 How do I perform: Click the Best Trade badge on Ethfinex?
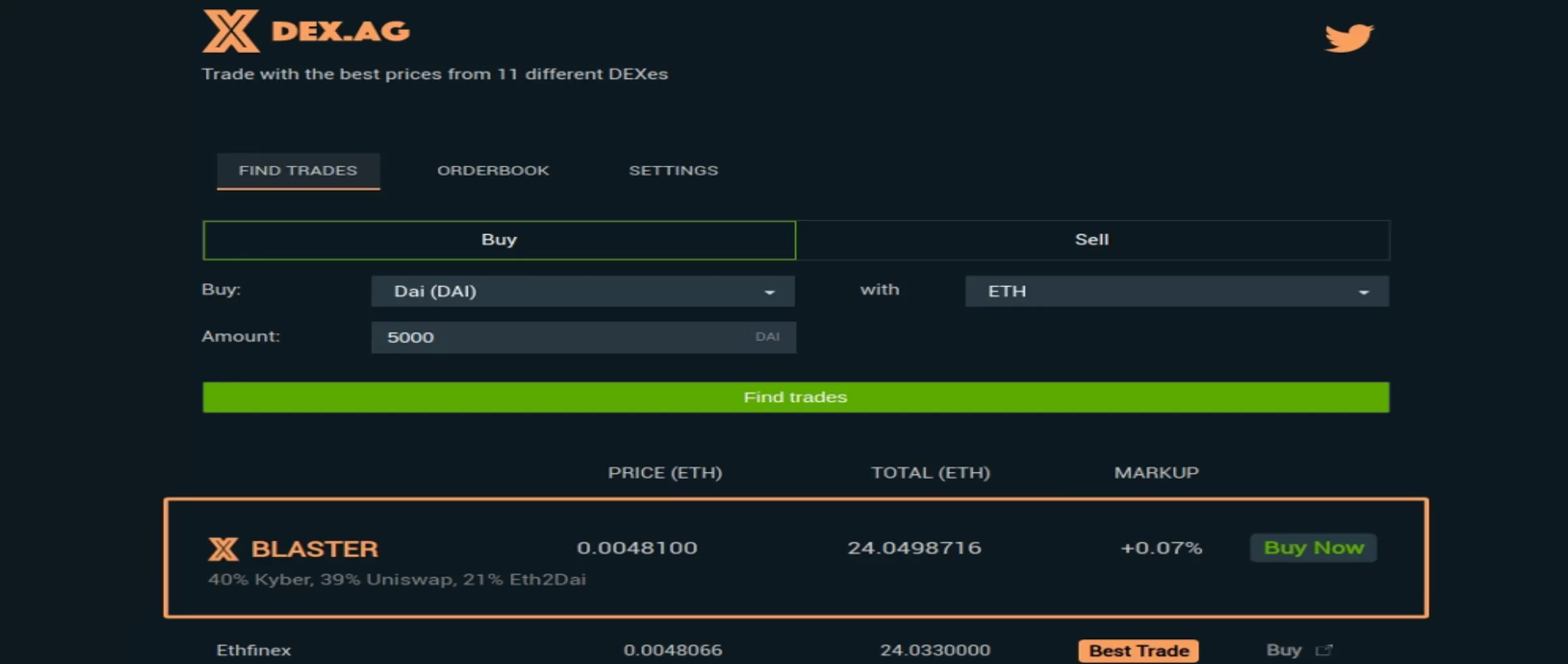pos(1139,651)
